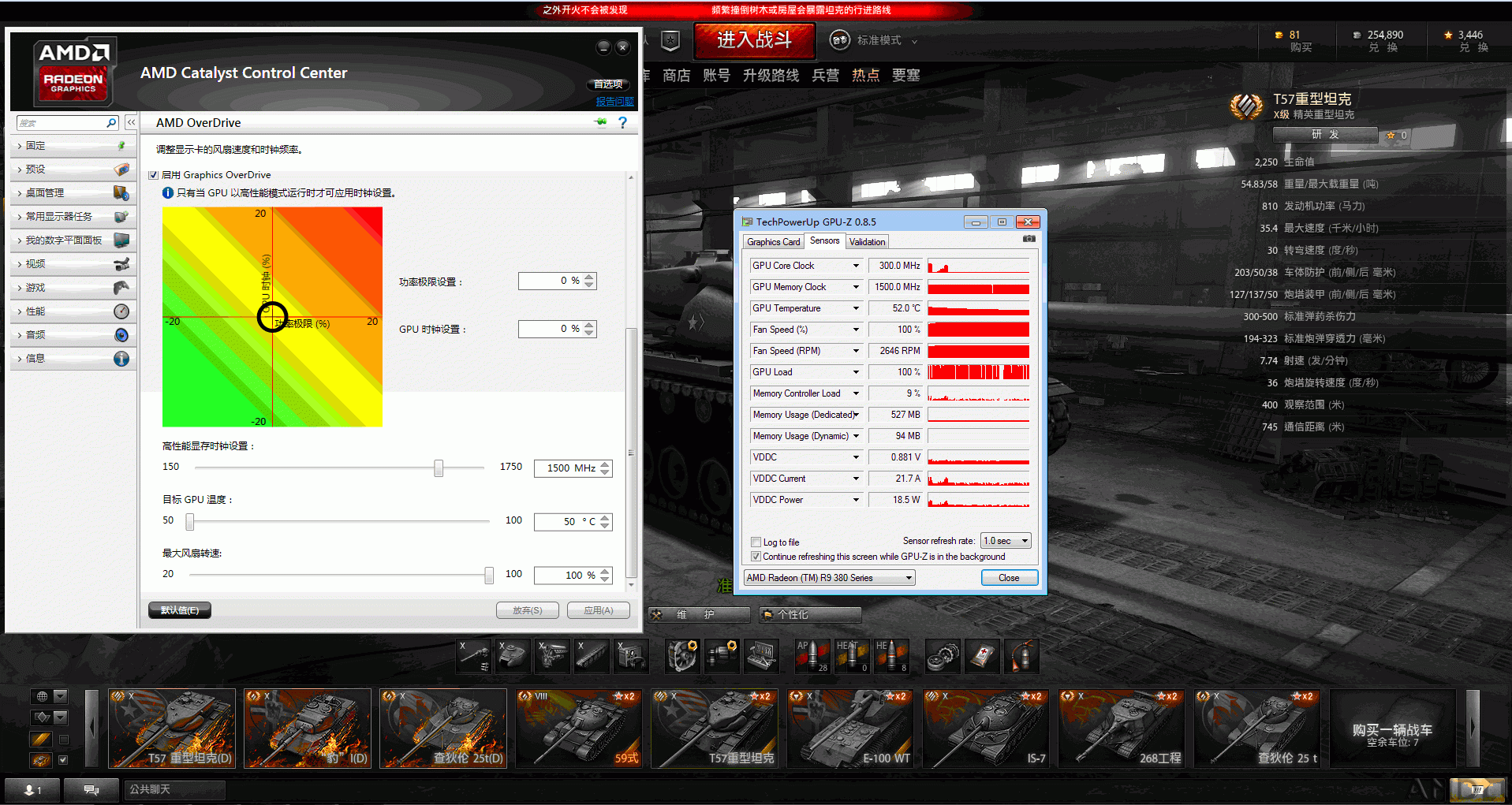Click the 报告问题 link in Catalyst
Viewport: 1512px width, 805px height.
(614, 102)
